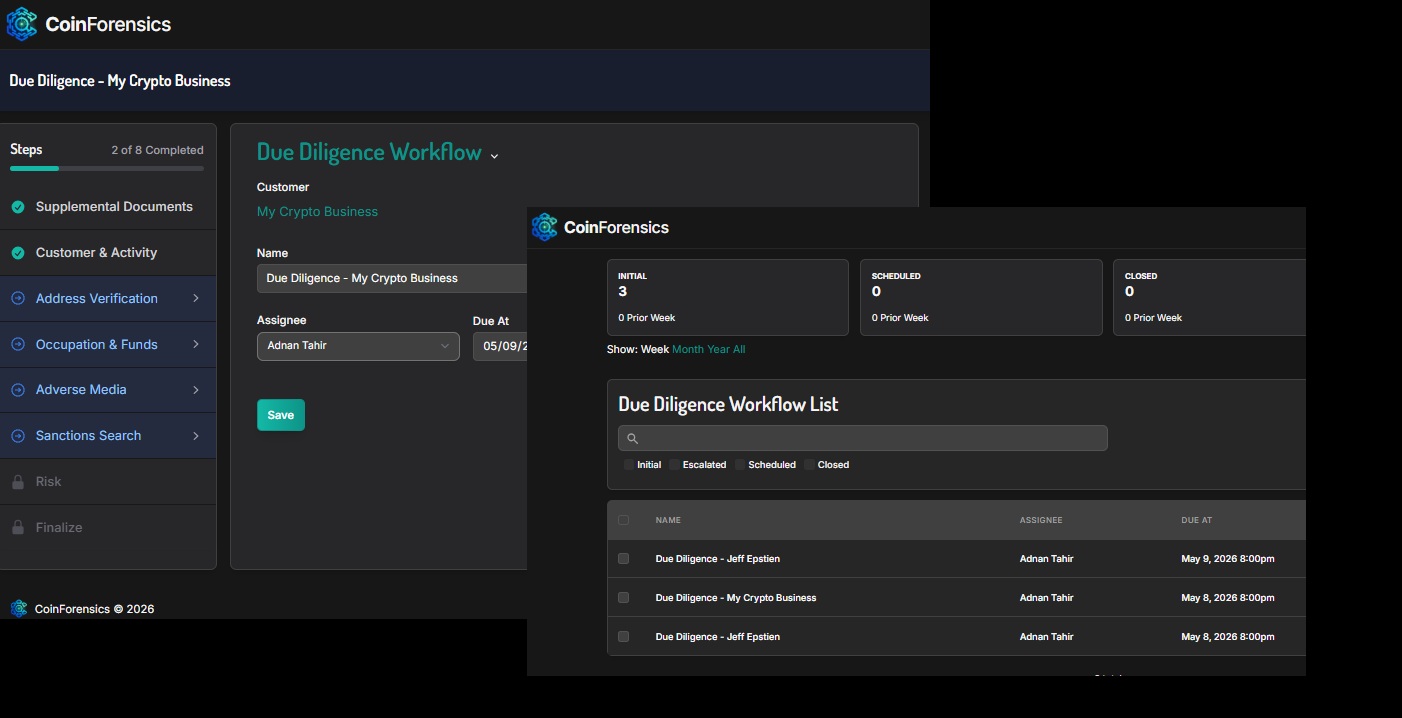Click the Steps progress bar
This screenshot has height=718, width=1402.
tap(106, 169)
